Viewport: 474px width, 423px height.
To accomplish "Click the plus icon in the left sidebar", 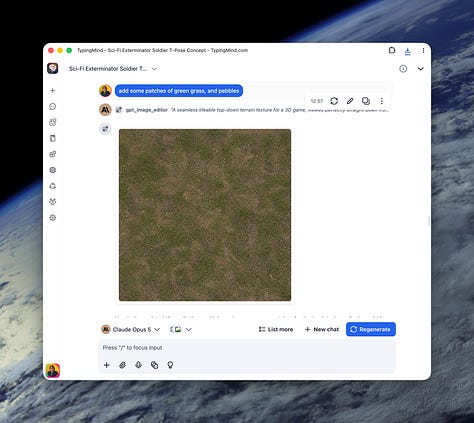I will tap(53, 90).
